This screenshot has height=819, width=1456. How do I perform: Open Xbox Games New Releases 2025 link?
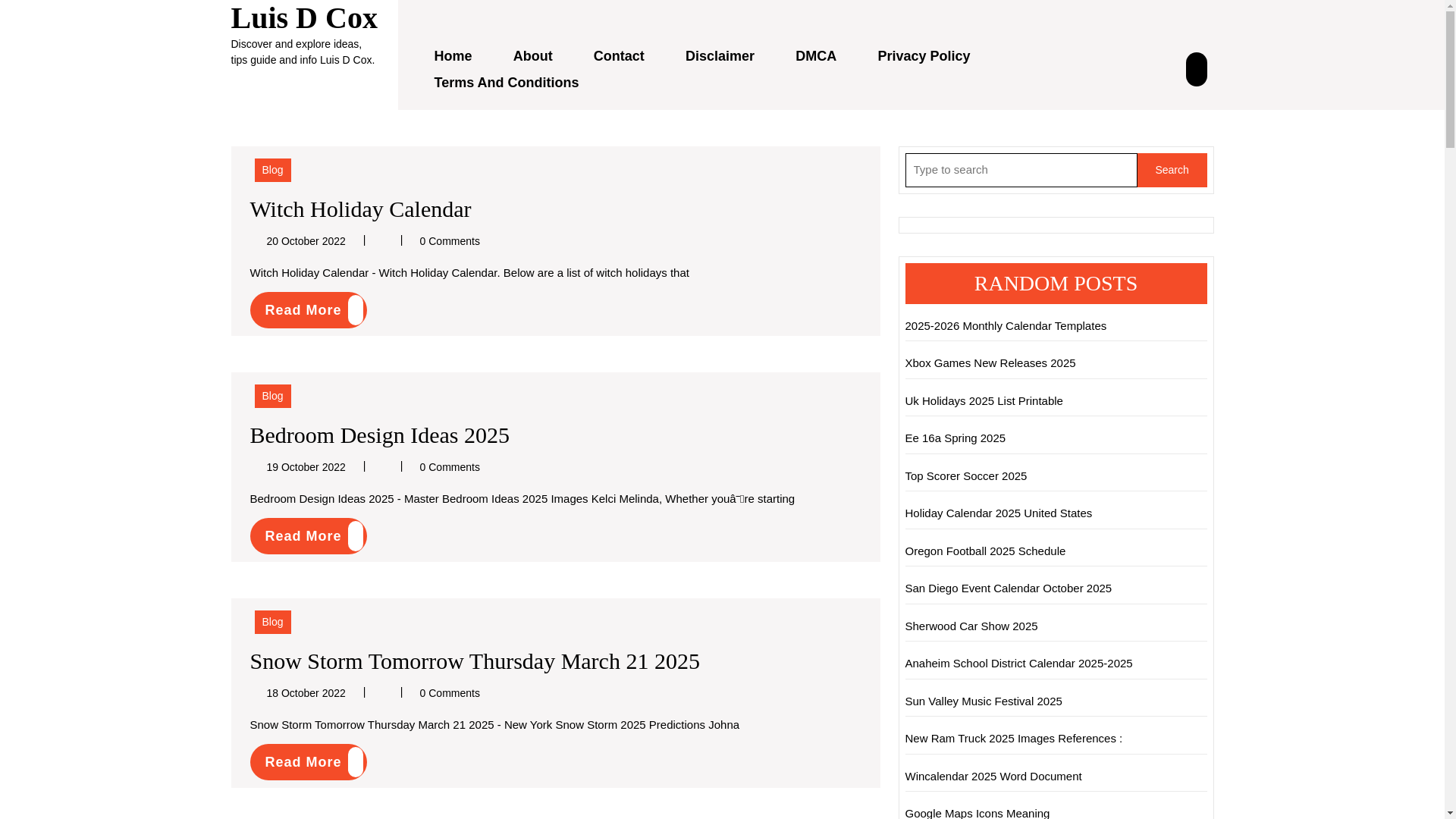(x=990, y=363)
